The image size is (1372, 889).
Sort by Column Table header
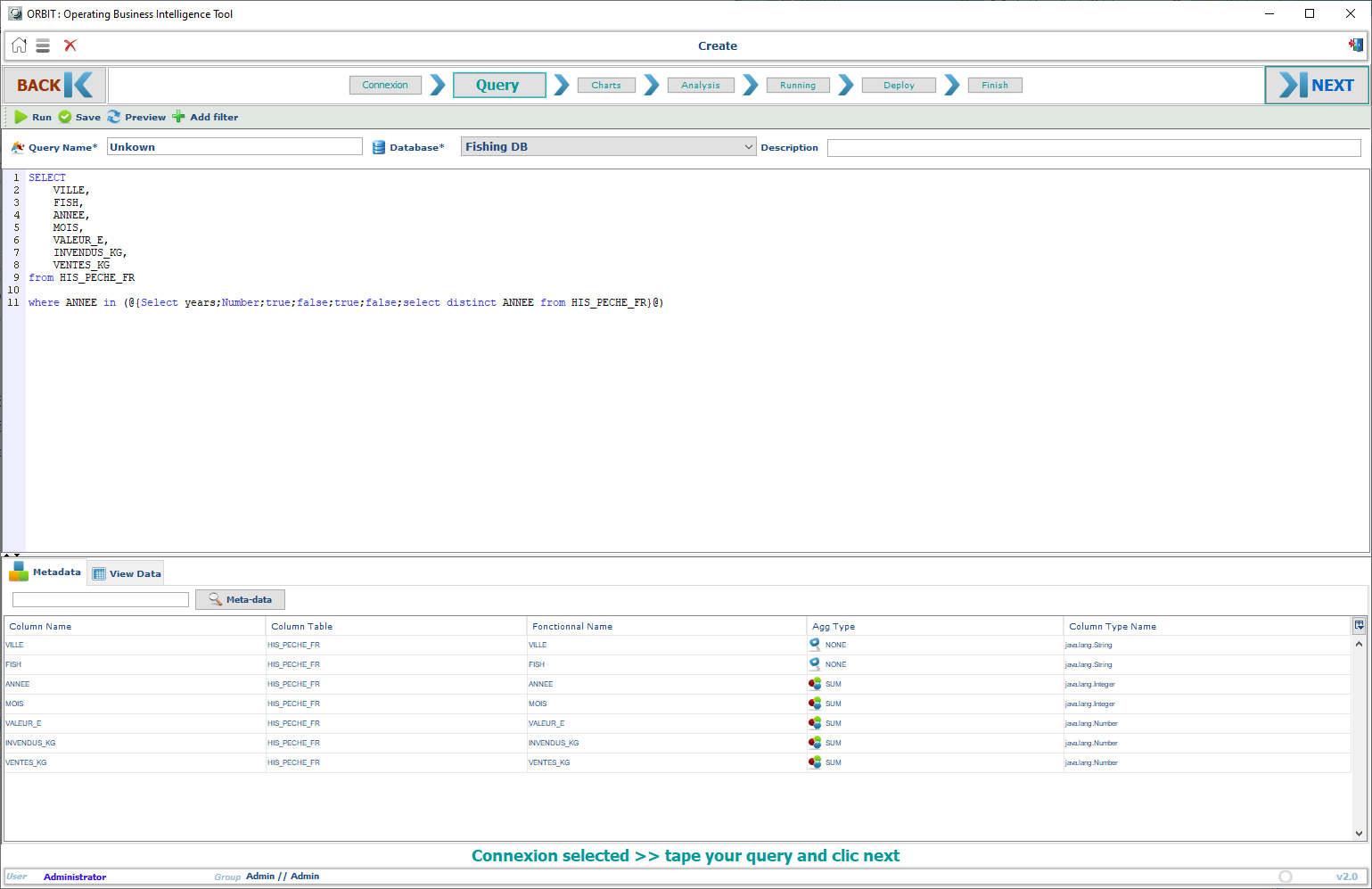click(396, 626)
